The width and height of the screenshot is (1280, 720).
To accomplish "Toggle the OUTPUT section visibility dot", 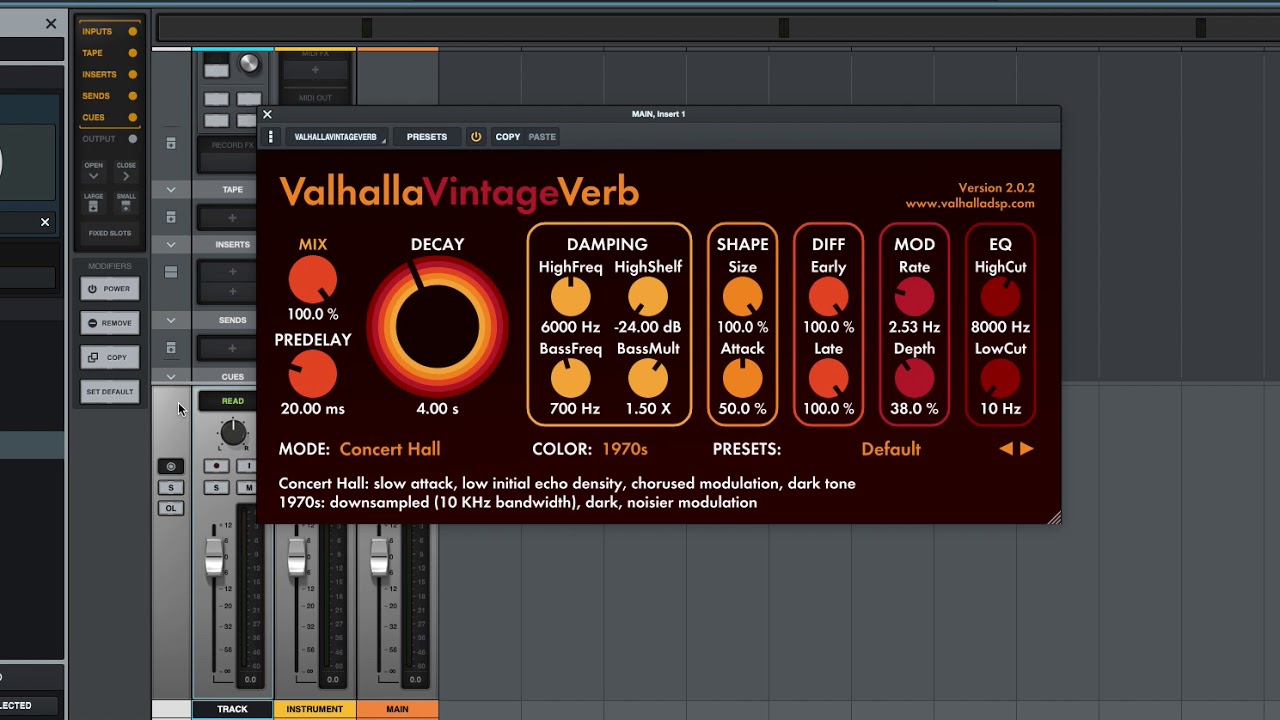I will pos(133,139).
